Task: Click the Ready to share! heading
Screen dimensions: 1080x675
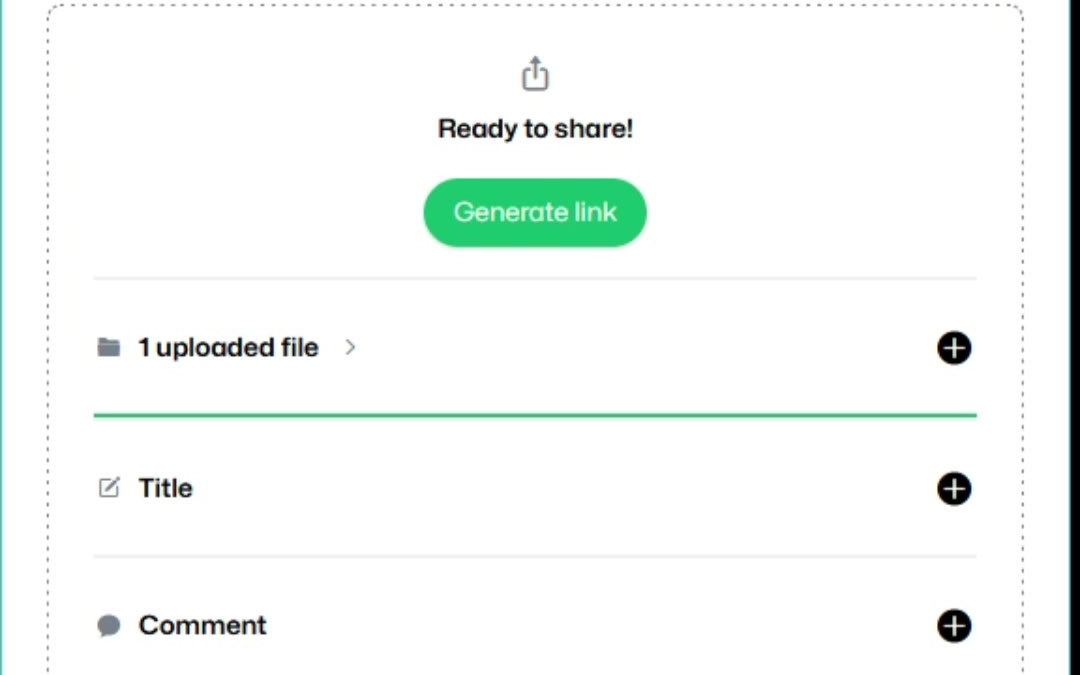Action: pyautogui.click(x=535, y=129)
